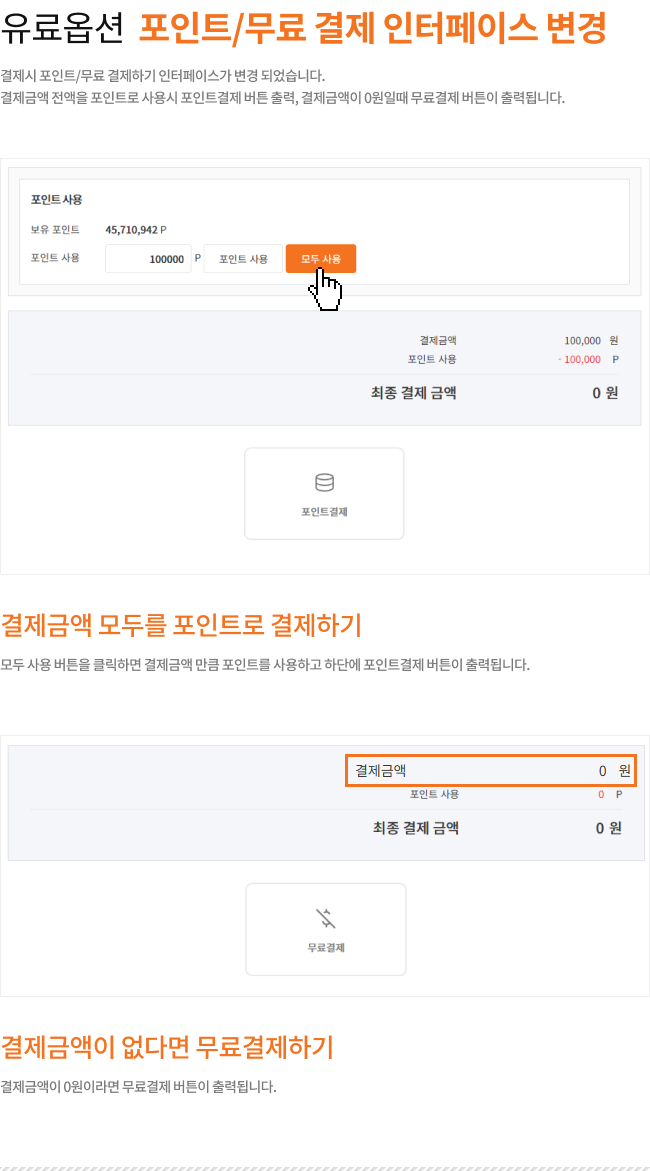The image size is (650, 1171).
Task: Click the orange 모두 사용 button
Action: (321, 258)
